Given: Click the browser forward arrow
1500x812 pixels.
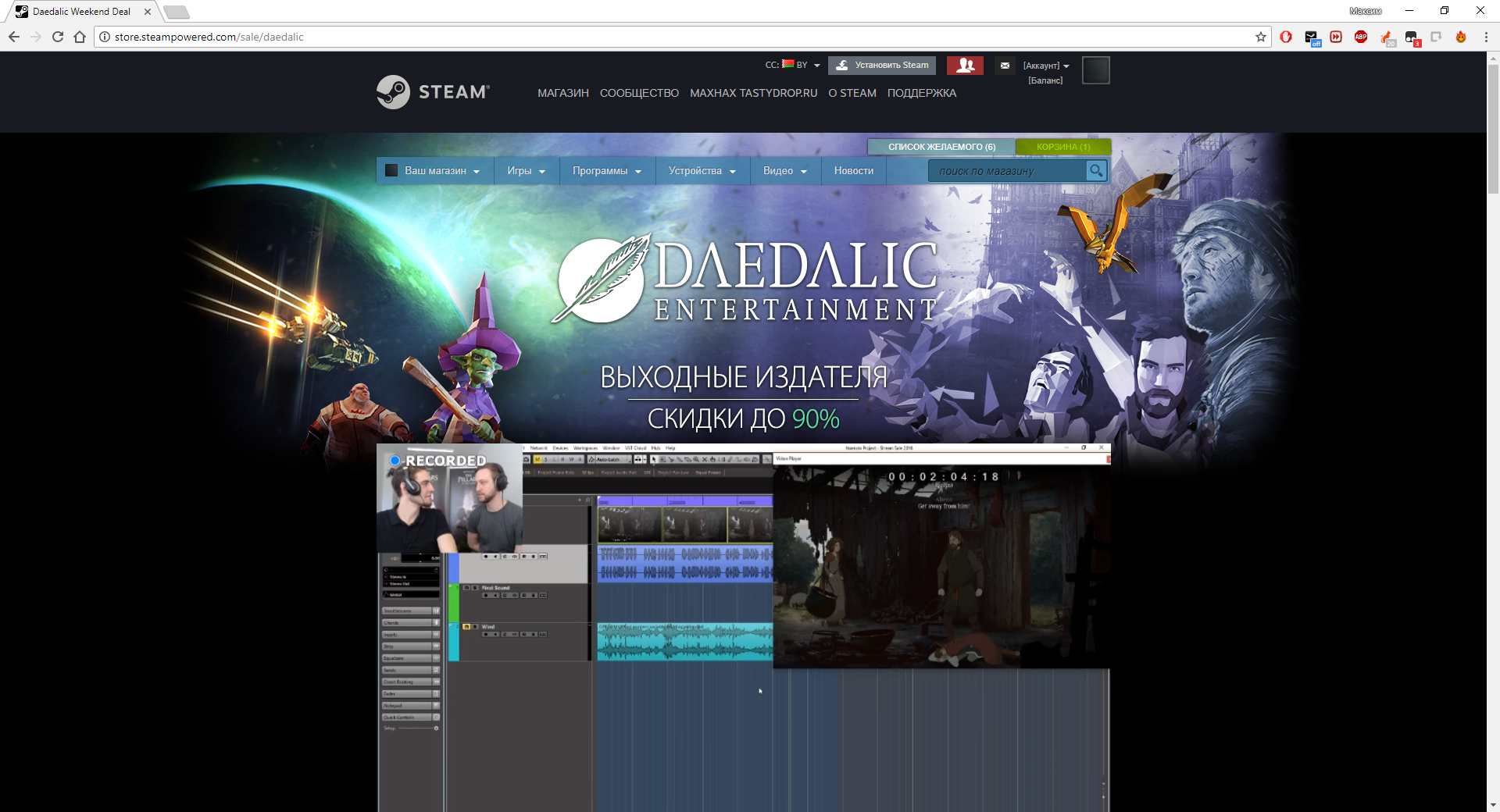Looking at the screenshot, I should click(36, 37).
